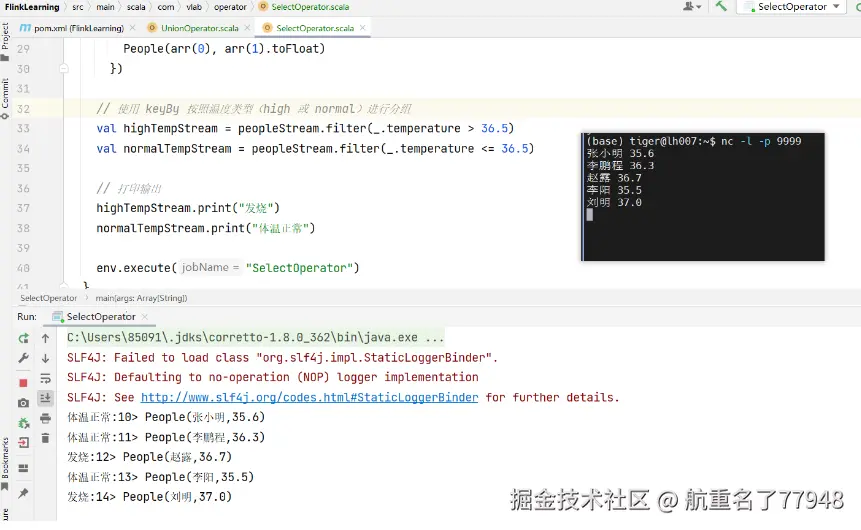Open run configuration settings wrench
Image resolution: width=861 pixels, height=530 pixels.
tap(23, 358)
